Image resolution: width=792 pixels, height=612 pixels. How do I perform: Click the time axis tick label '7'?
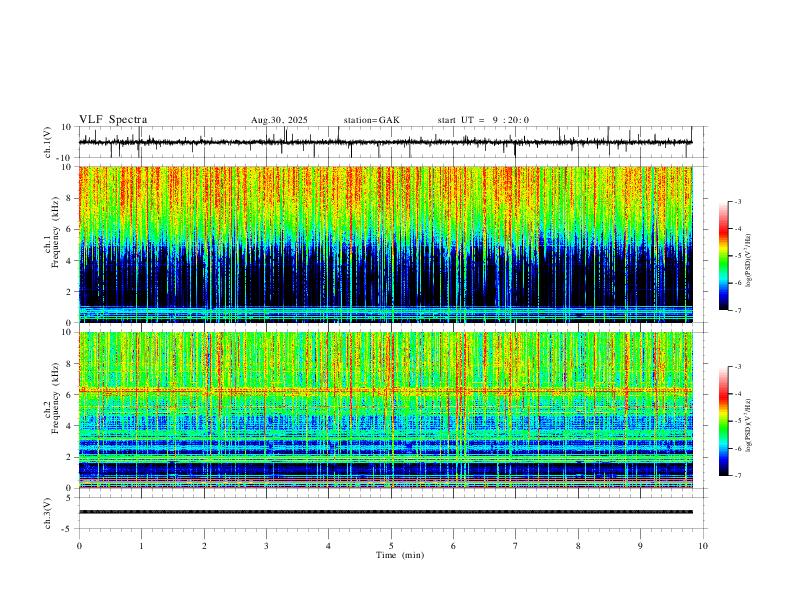pyautogui.click(x=516, y=546)
